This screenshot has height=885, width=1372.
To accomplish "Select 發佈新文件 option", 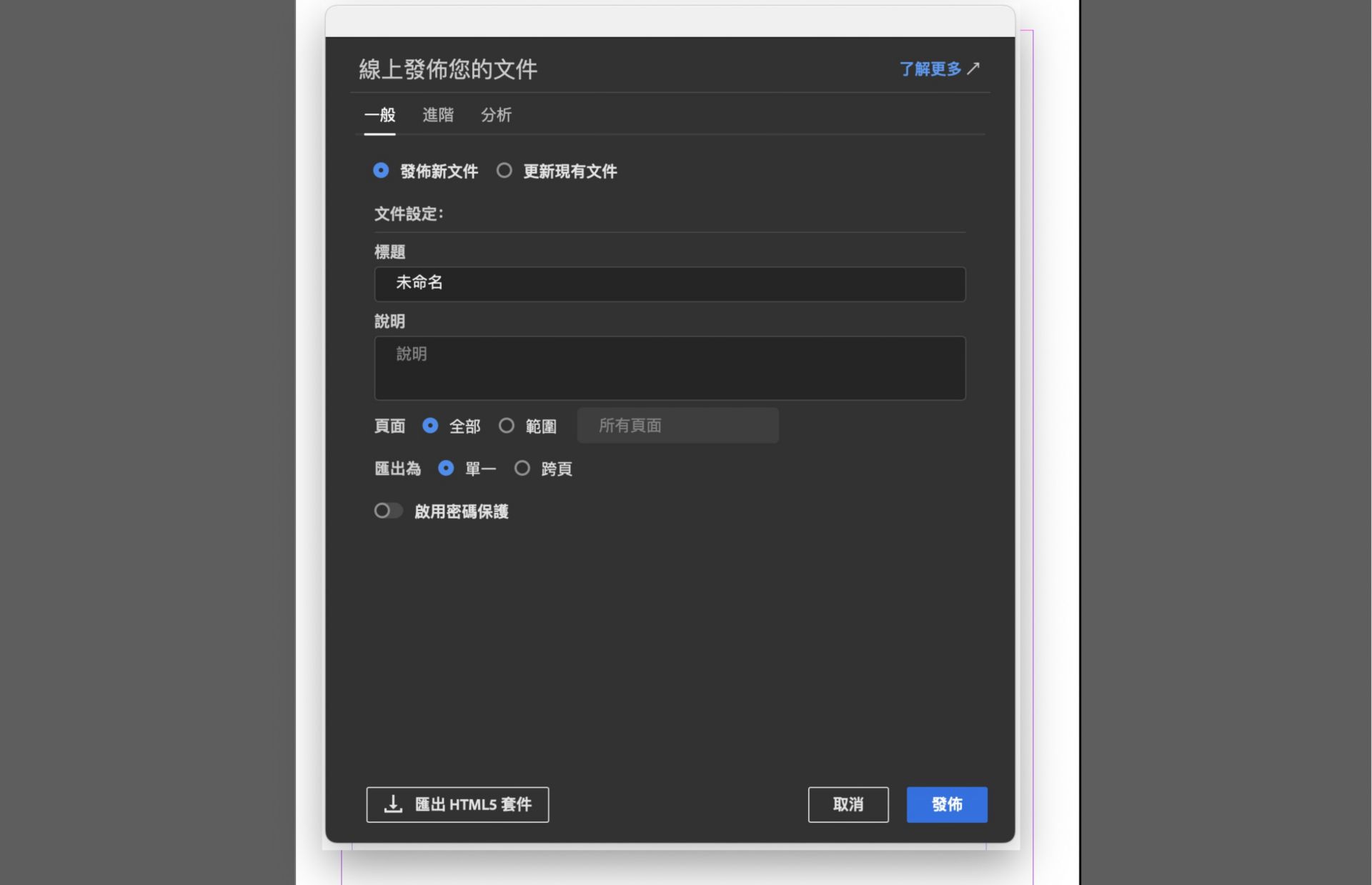I will tap(381, 171).
